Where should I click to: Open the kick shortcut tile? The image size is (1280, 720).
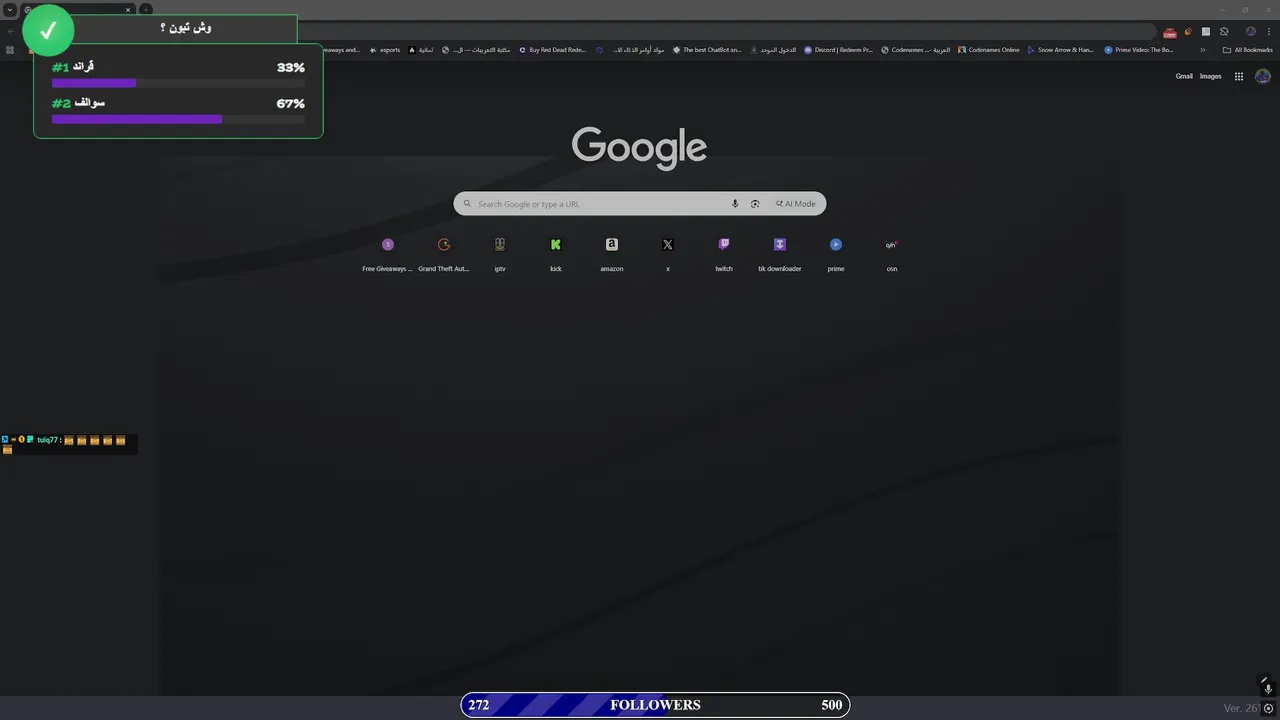556,254
